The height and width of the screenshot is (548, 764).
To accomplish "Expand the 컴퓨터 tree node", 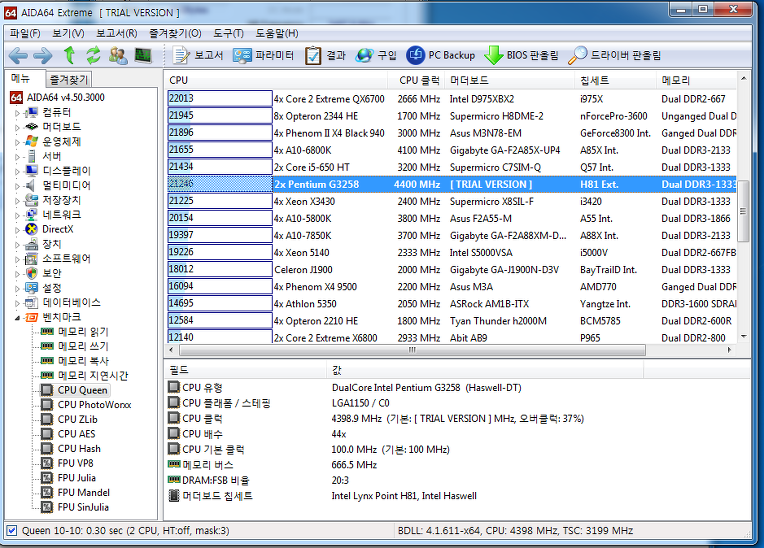I will point(17,113).
